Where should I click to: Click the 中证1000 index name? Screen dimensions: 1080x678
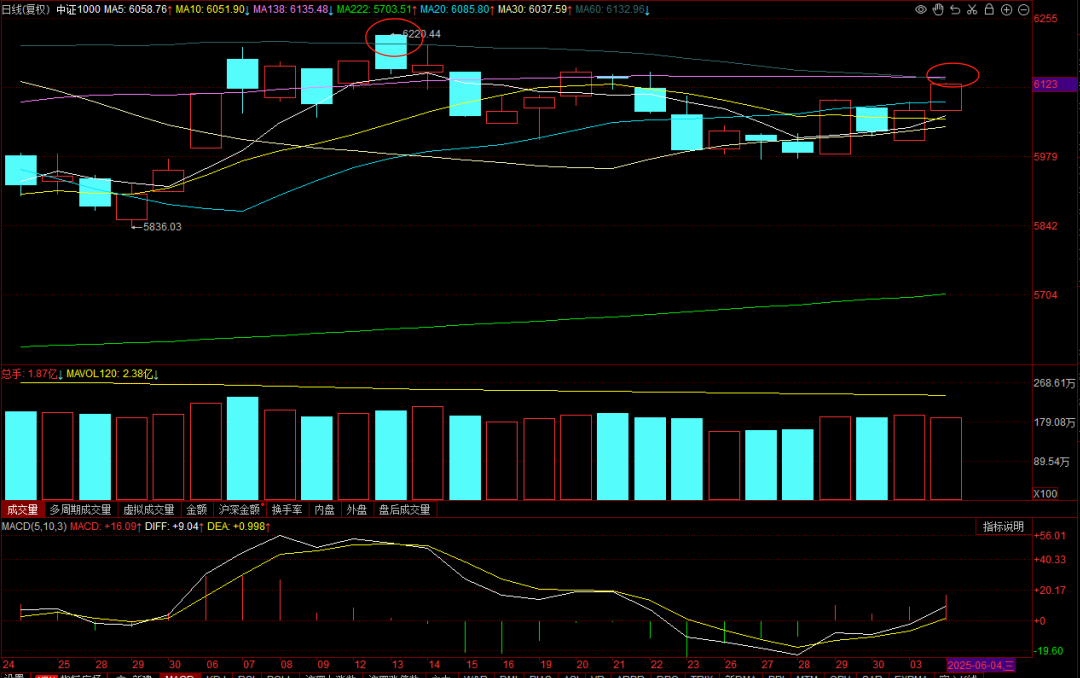(78, 10)
